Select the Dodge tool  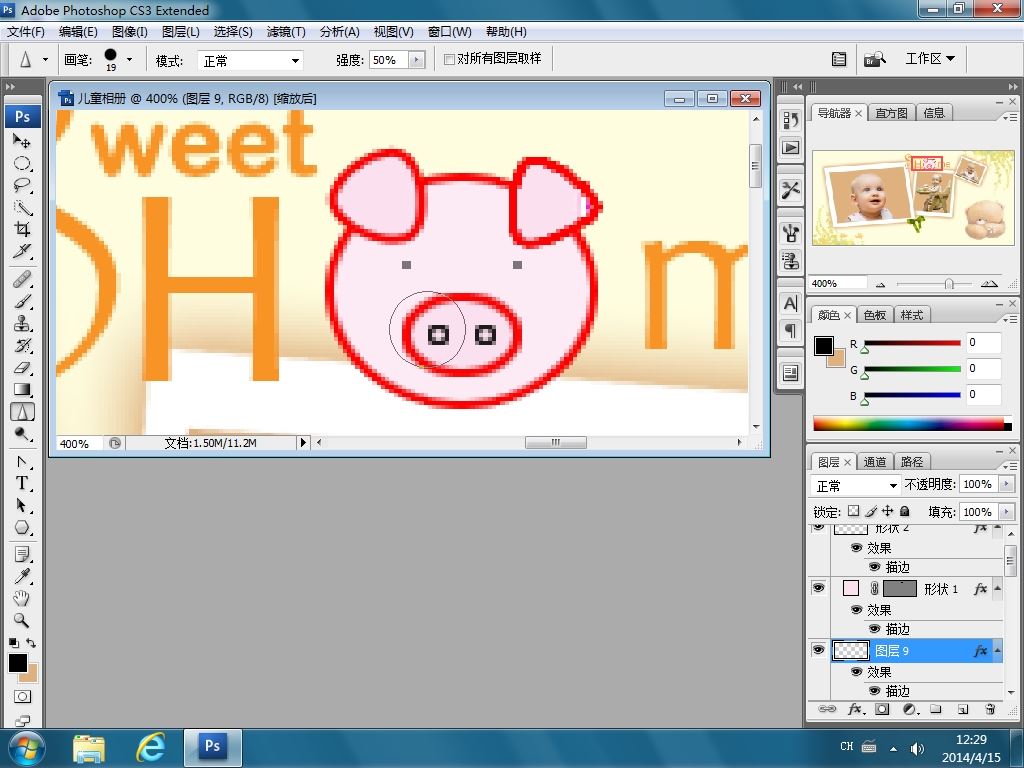[x=22, y=434]
